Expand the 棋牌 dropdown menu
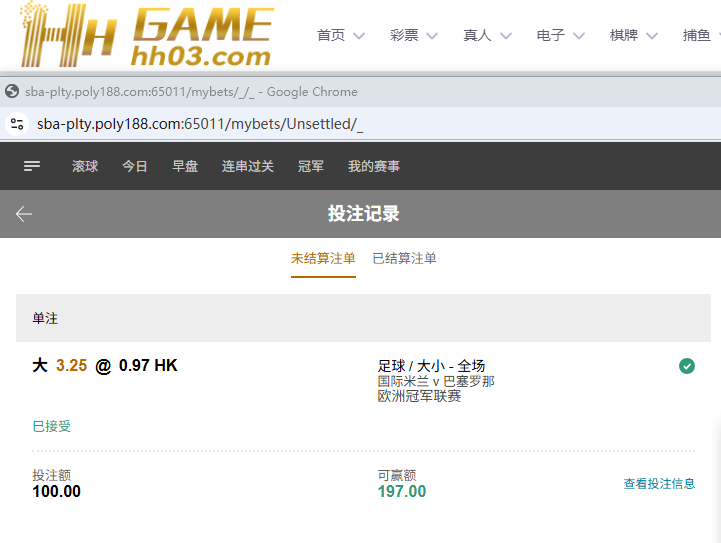The width and height of the screenshot is (721, 543). point(633,36)
